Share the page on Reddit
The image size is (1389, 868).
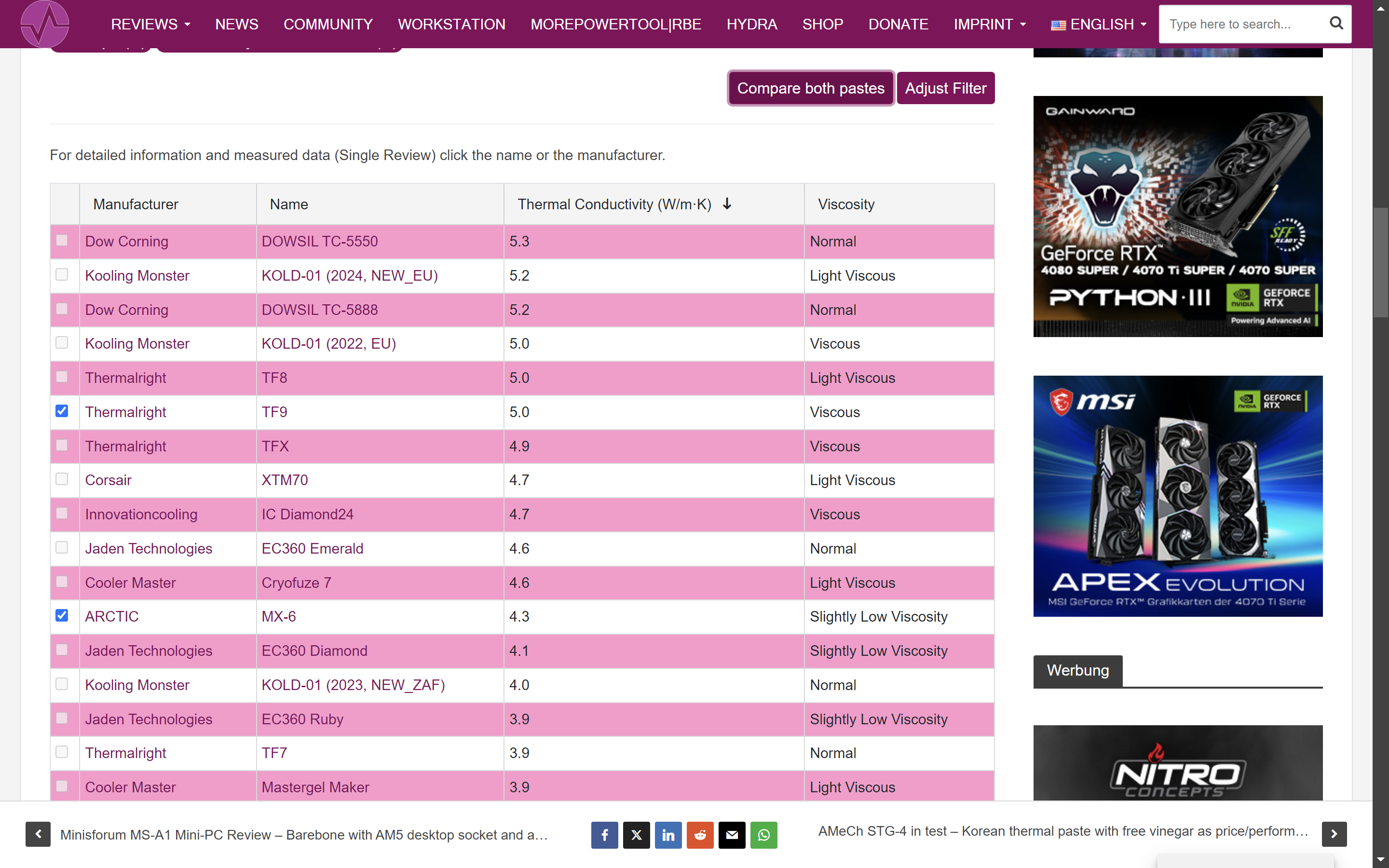[x=700, y=835]
